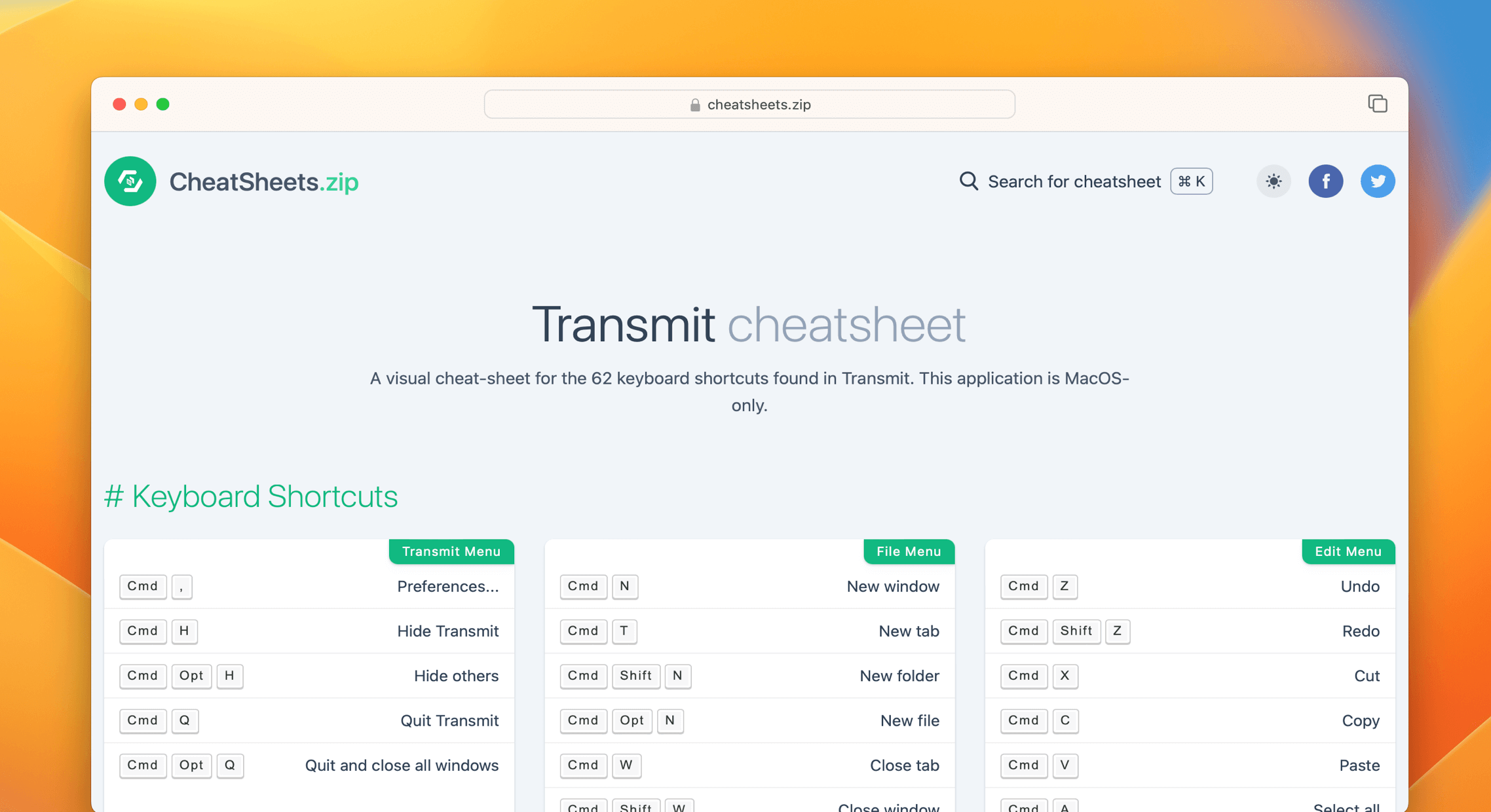Image resolution: width=1491 pixels, height=812 pixels.
Task: Click the Q key in Quit Transmit row
Action: click(185, 720)
